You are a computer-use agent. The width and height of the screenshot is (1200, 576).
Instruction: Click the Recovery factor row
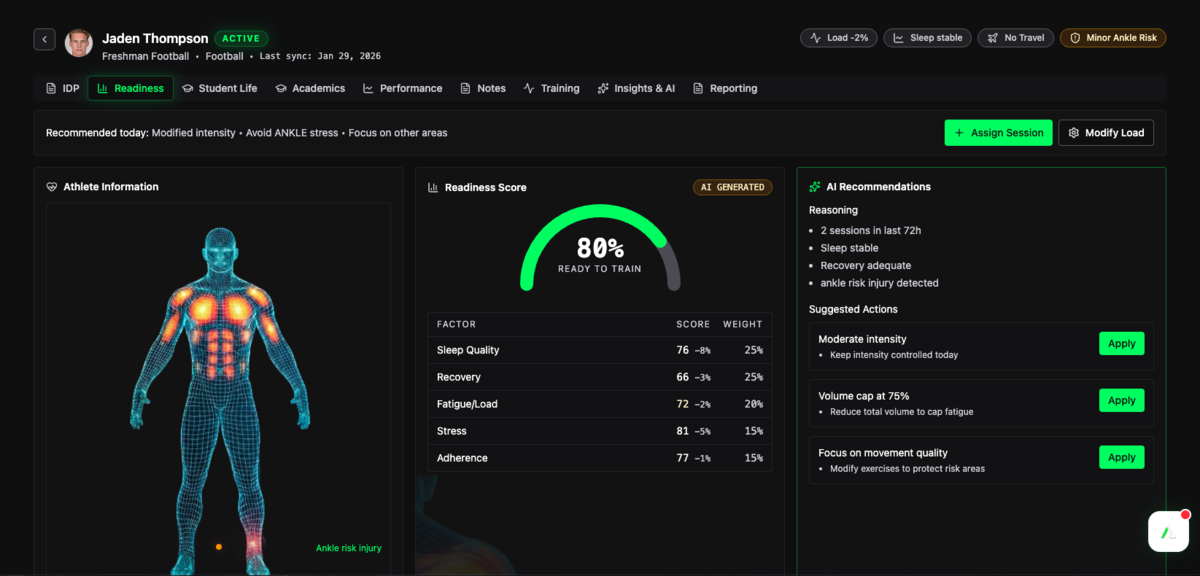[600, 377]
